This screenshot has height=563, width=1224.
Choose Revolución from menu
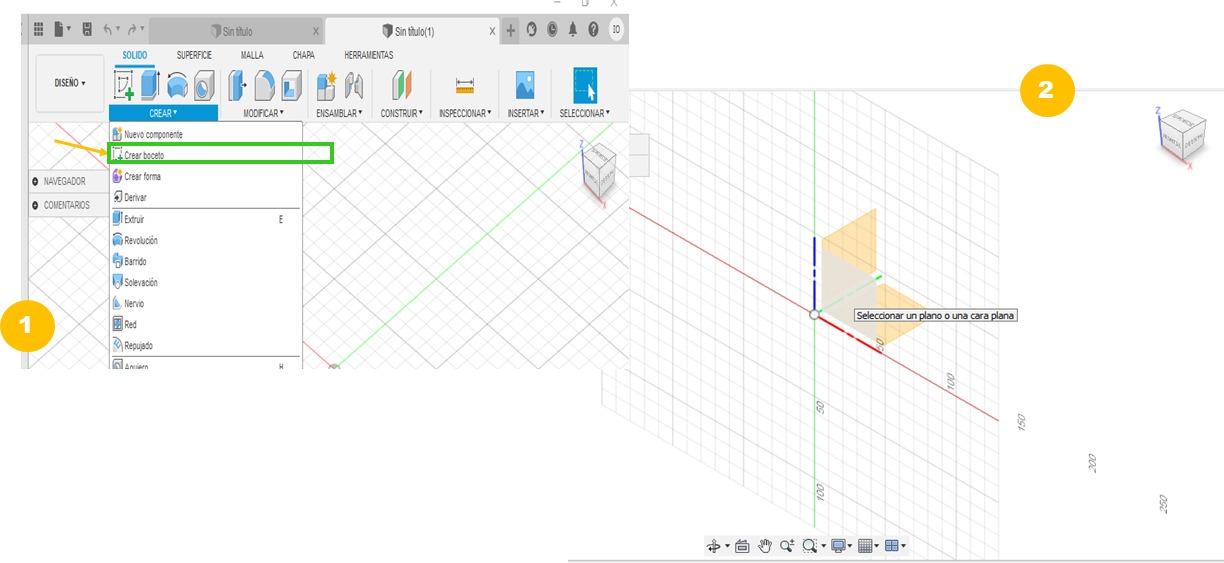click(x=205, y=240)
